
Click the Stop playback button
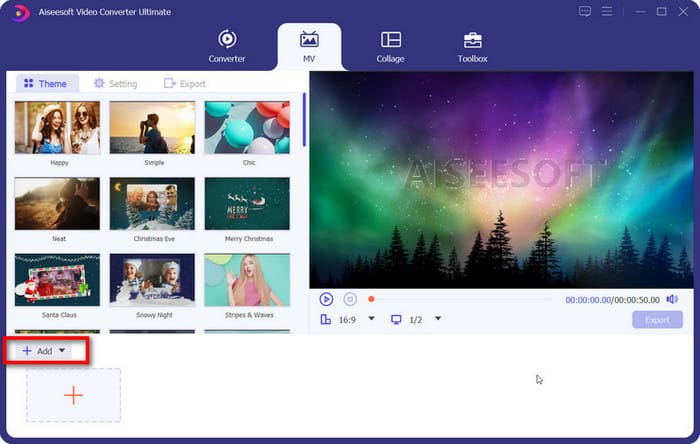click(350, 299)
